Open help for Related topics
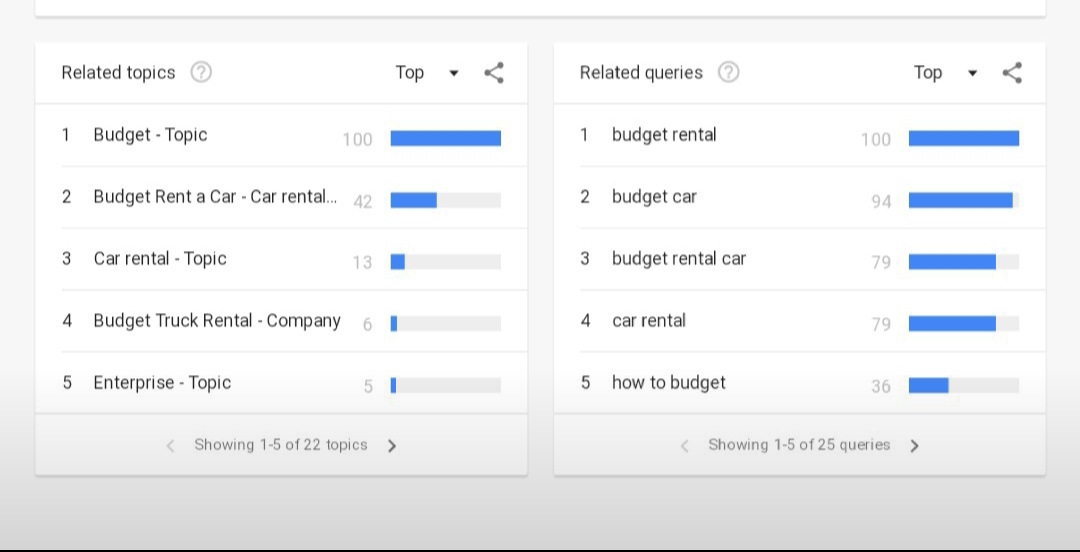The width and height of the screenshot is (1080, 552). (201, 72)
